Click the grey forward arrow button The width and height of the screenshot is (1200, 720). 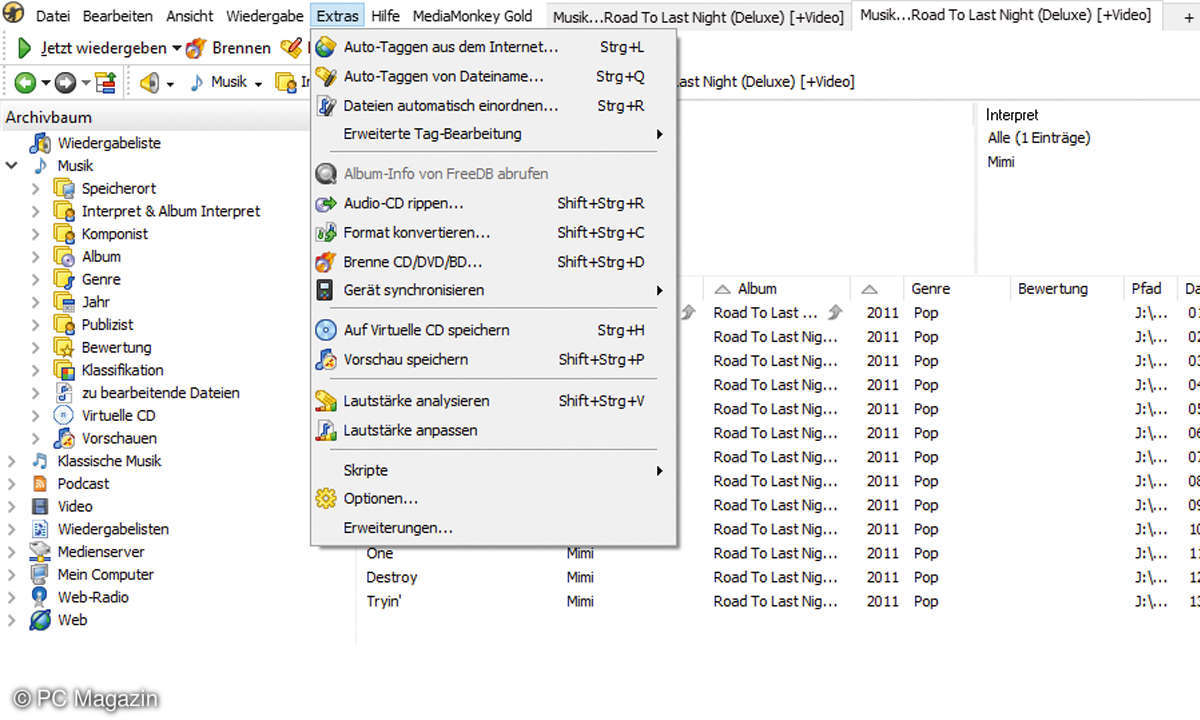coord(65,83)
